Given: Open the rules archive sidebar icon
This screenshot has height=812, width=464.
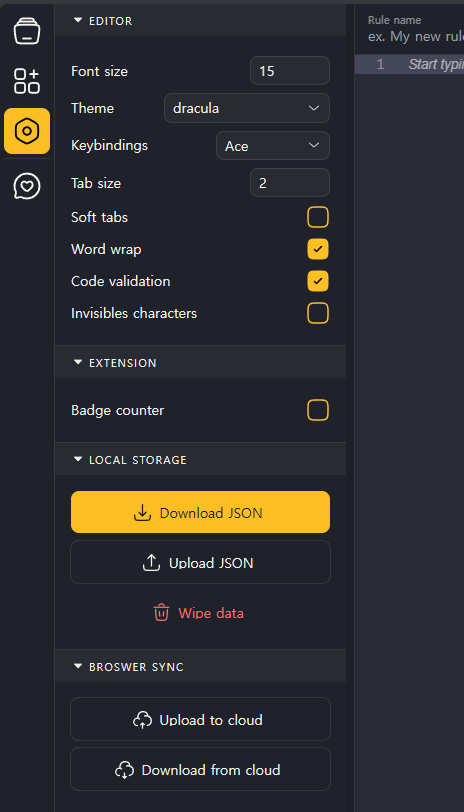Looking at the screenshot, I should (x=27, y=31).
